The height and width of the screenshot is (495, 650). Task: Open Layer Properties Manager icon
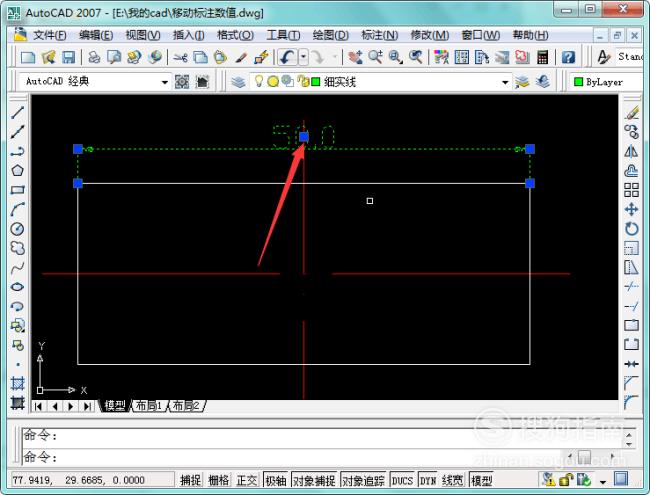[x=238, y=82]
